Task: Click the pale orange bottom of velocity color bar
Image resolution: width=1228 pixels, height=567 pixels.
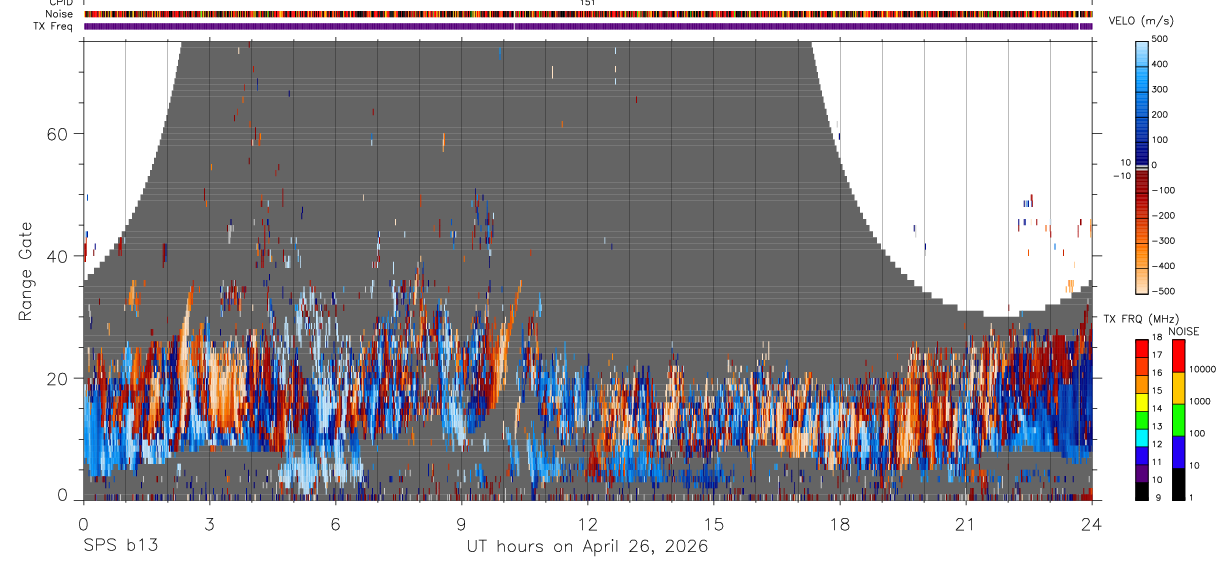Action: [1143, 280]
